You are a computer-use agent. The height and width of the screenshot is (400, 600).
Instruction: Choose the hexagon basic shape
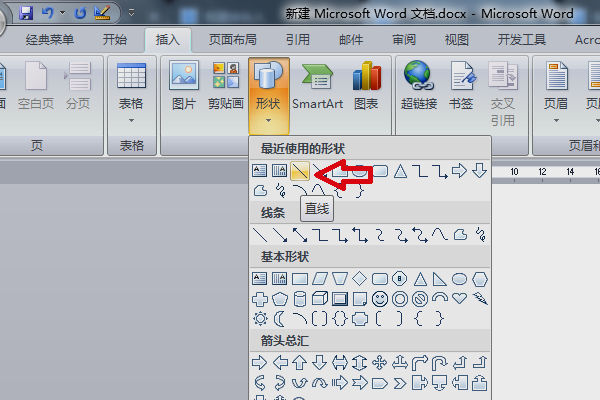480,279
